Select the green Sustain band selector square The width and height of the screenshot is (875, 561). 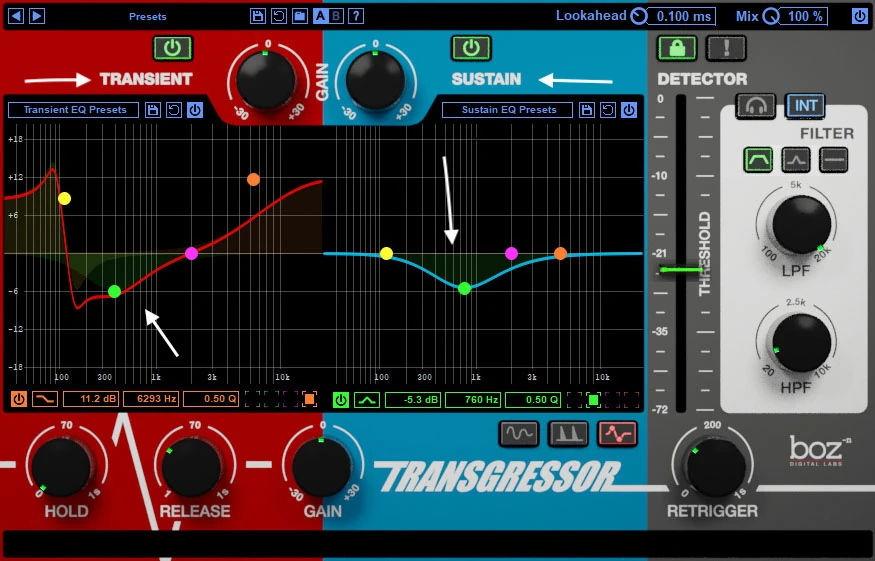click(x=593, y=400)
